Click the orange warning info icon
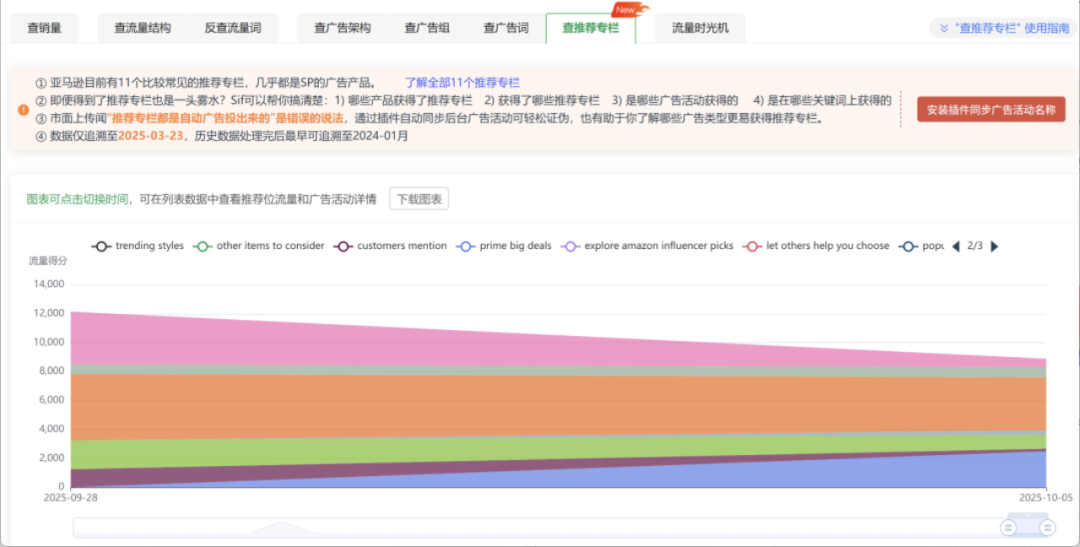This screenshot has height=547, width=1080. (23, 110)
